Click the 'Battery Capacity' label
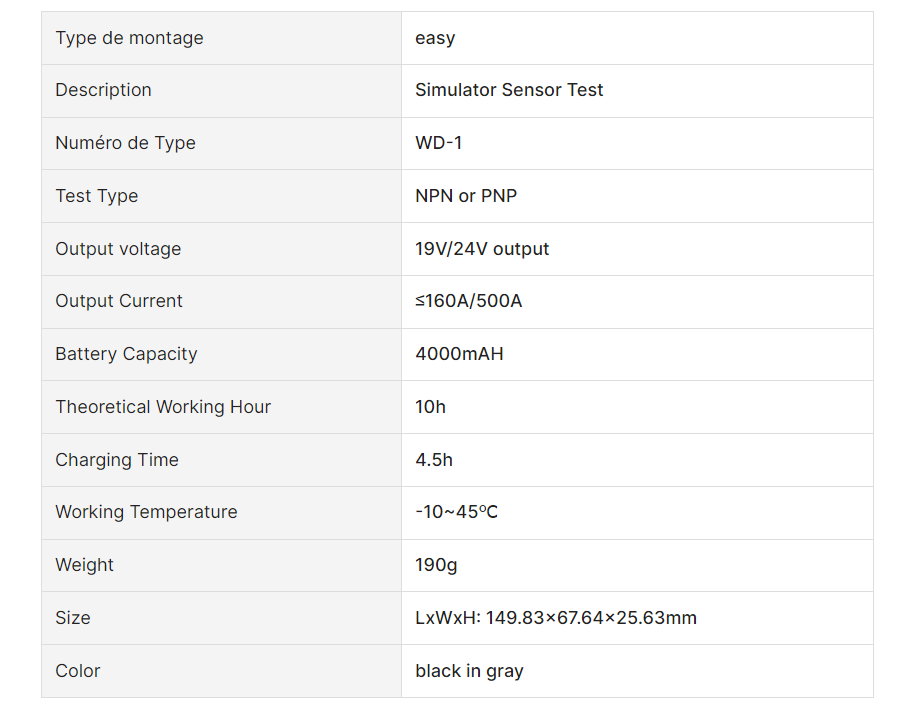Screen dimensions: 918x704 click(x=126, y=354)
